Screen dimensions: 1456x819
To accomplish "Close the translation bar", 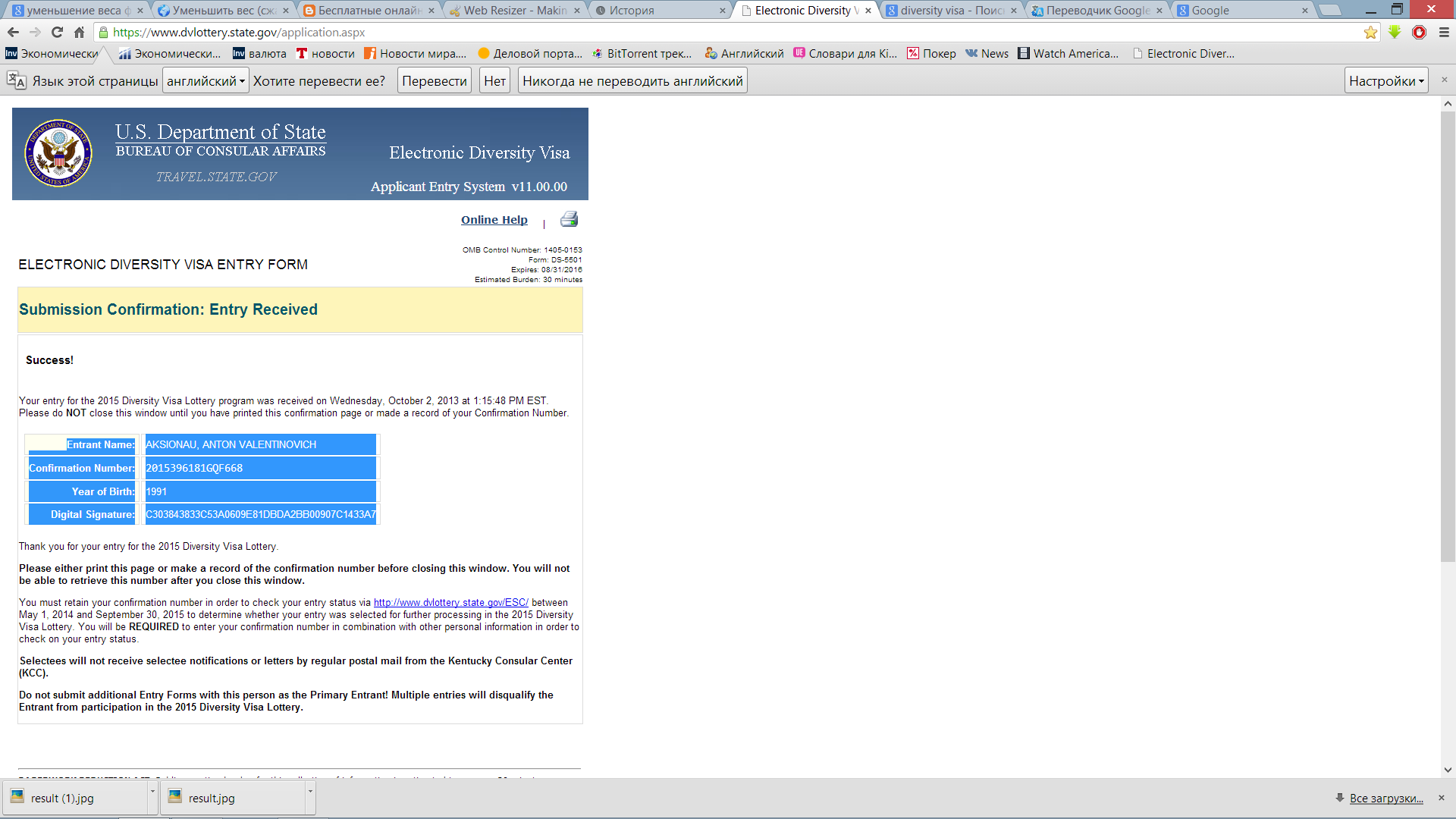I will coord(1444,80).
